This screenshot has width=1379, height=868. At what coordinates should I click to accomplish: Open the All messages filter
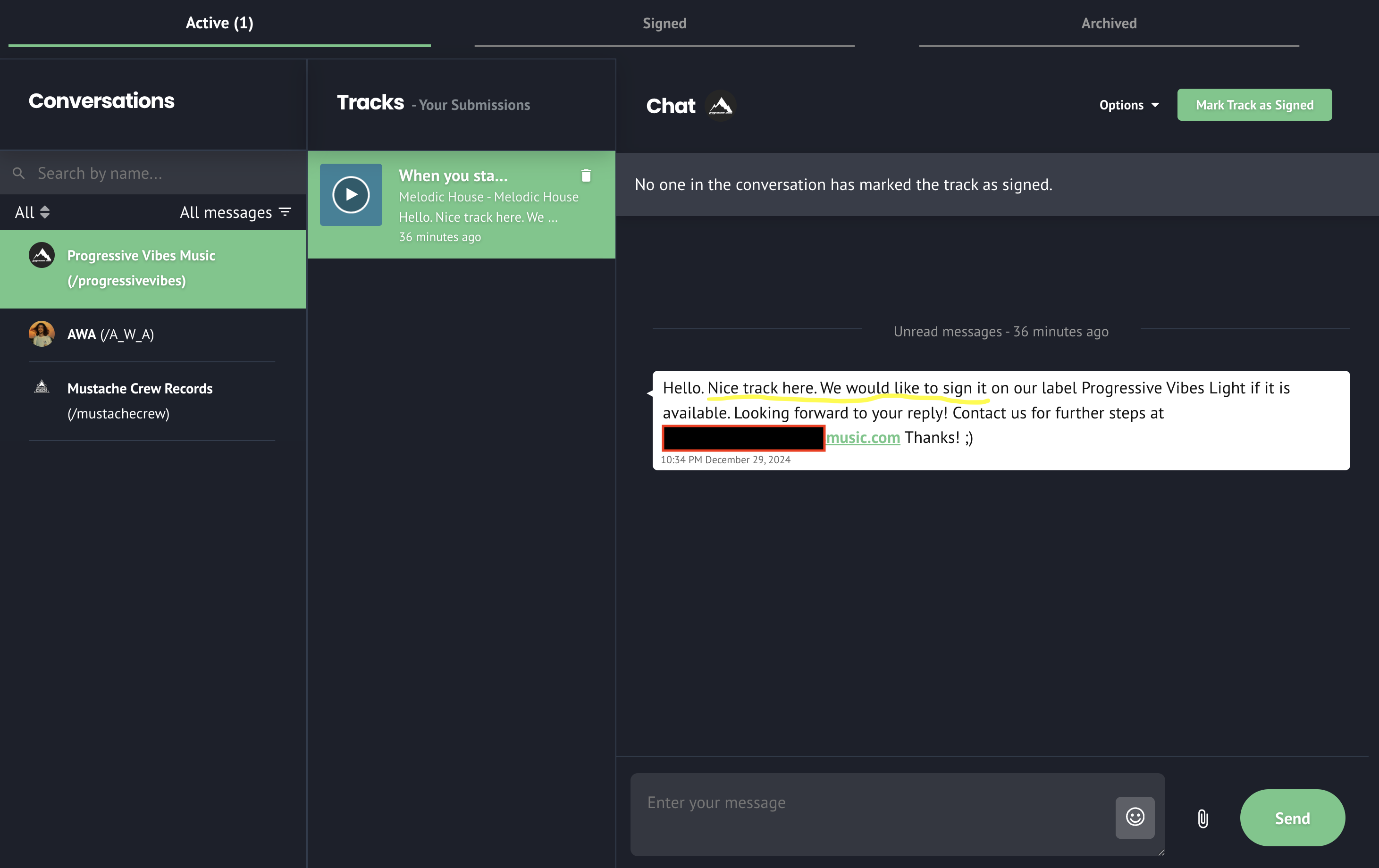(235, 212)
